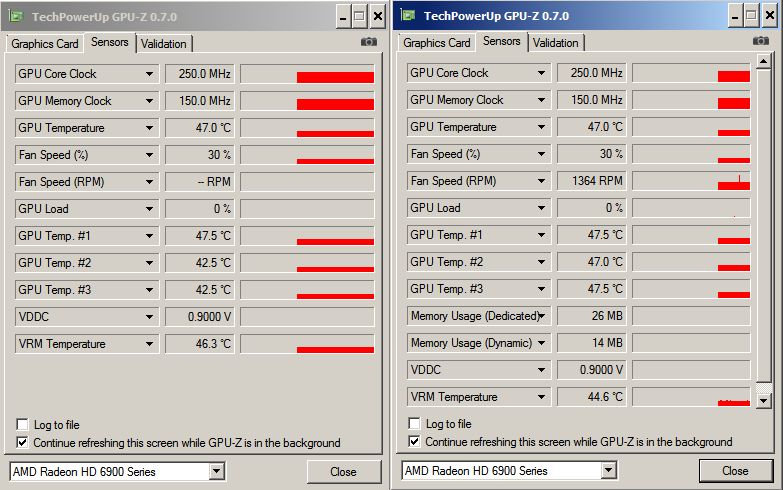
Task: Open VRM Temperature dropdown in left window
Action: [149, 344]
